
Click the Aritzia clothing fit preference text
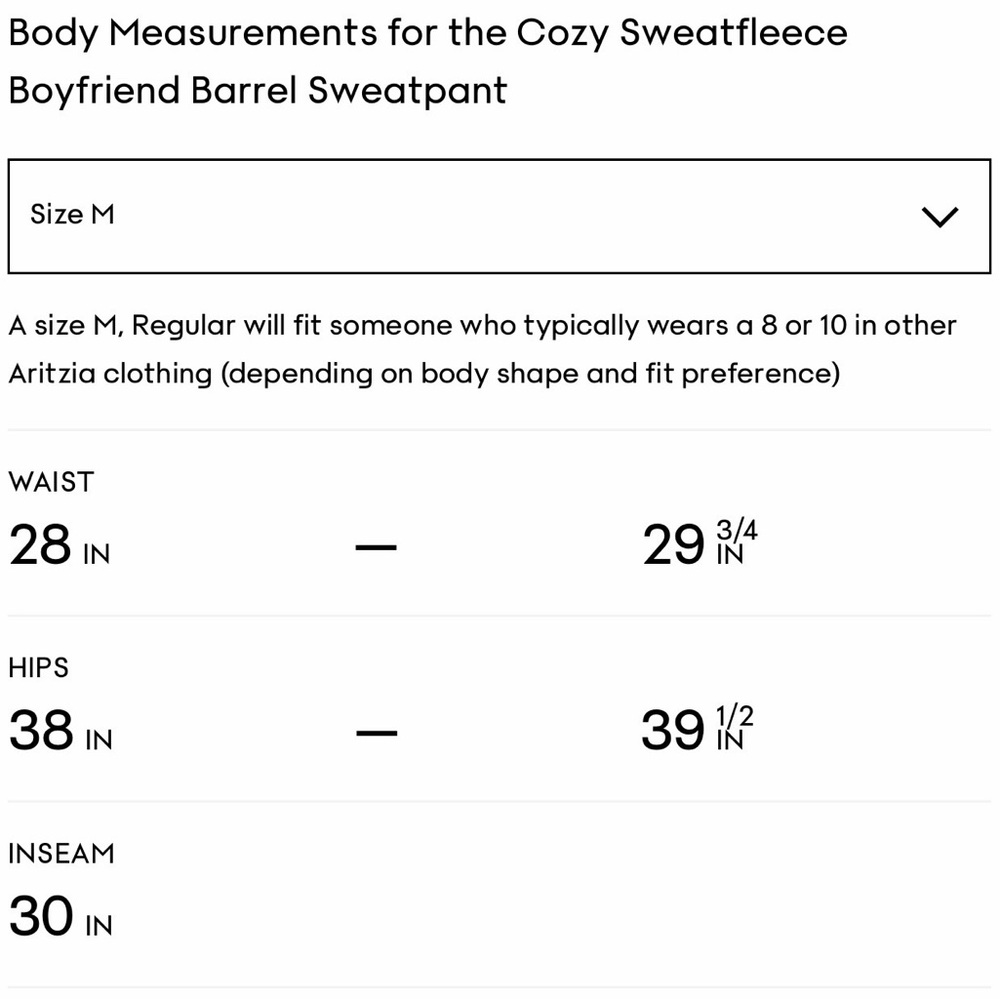pyautogui.click(x=424, y=374)
